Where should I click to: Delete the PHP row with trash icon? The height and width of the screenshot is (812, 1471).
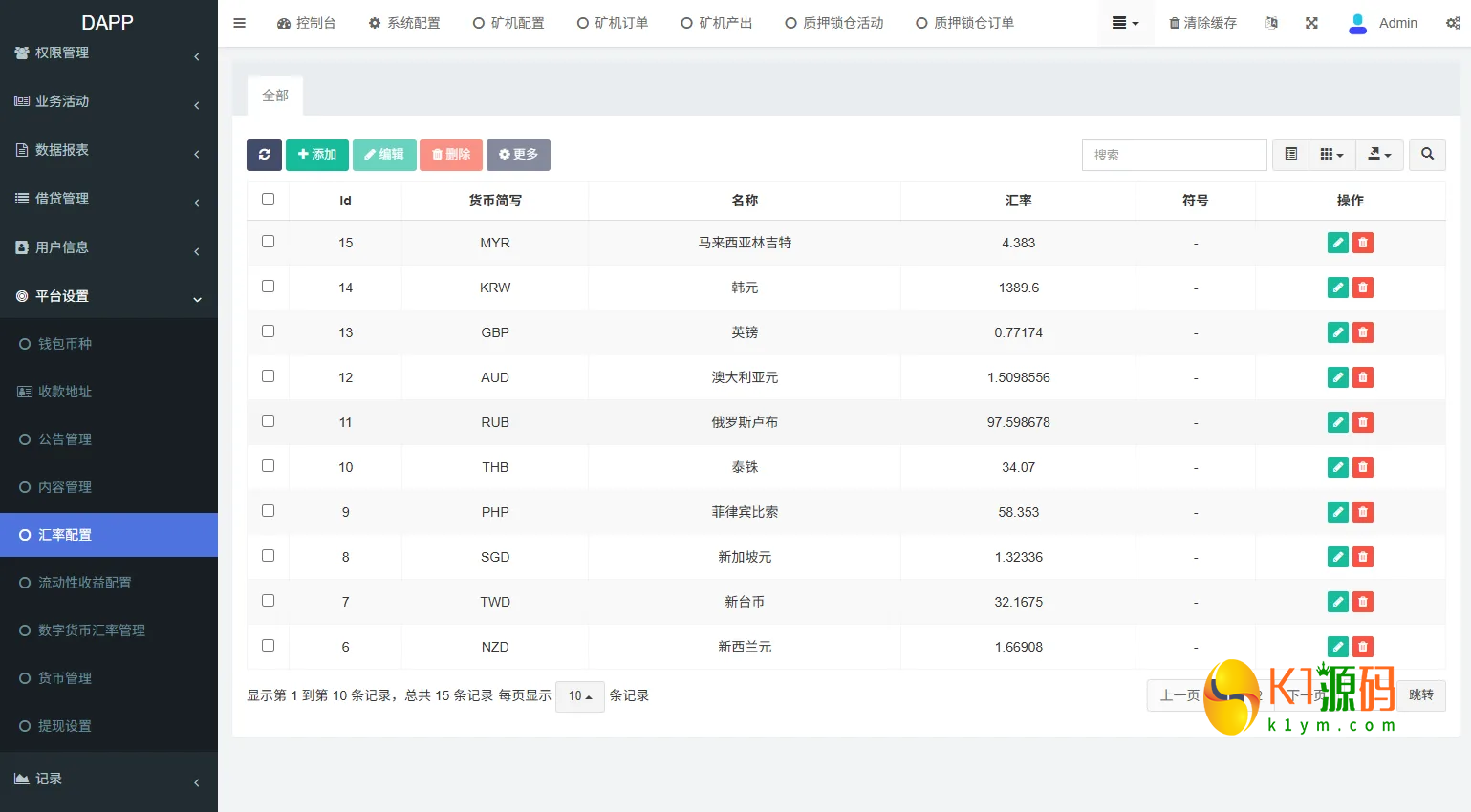coord(1363,512)
